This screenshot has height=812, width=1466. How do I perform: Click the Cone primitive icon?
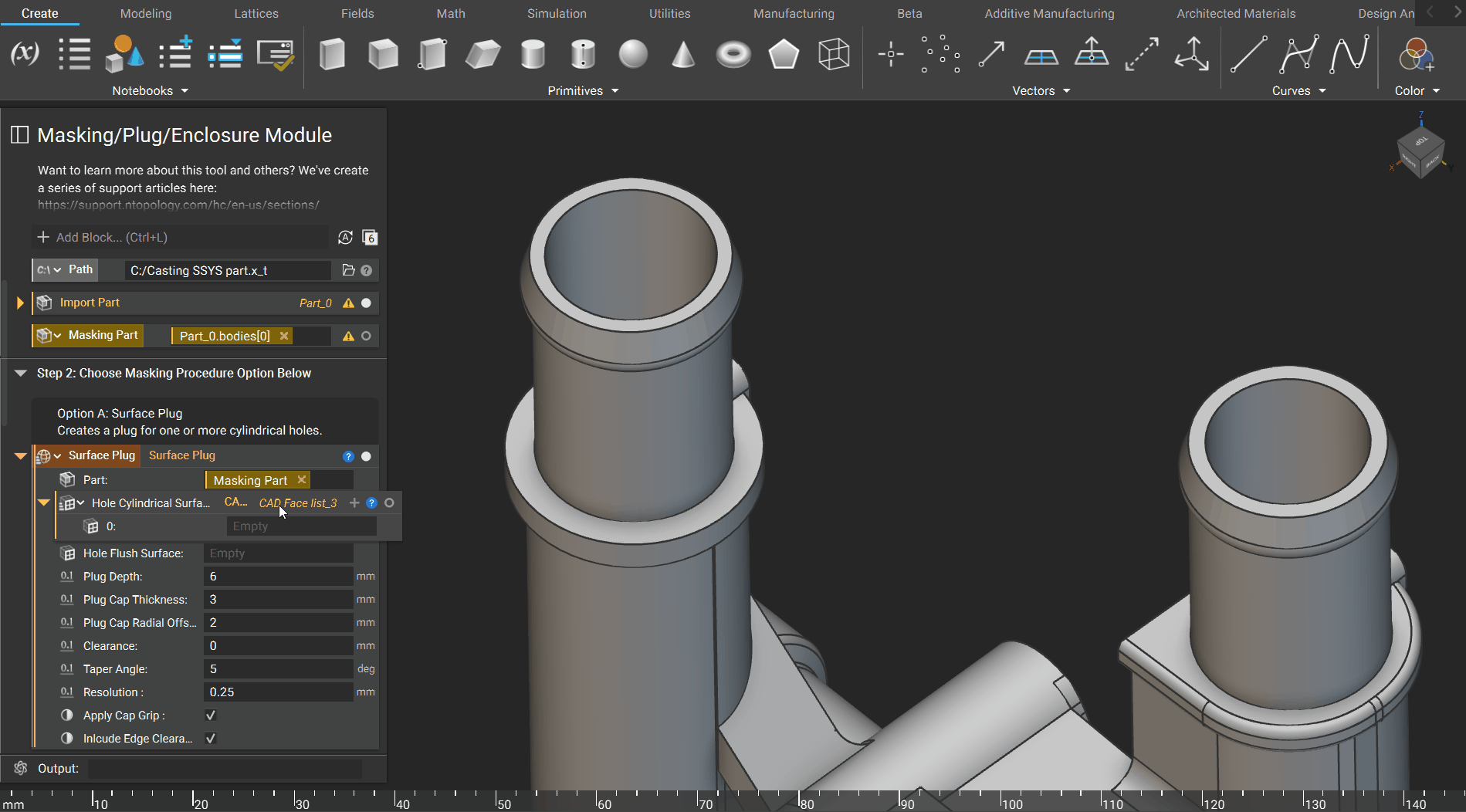pyautogui.click(x=682, y=55)
